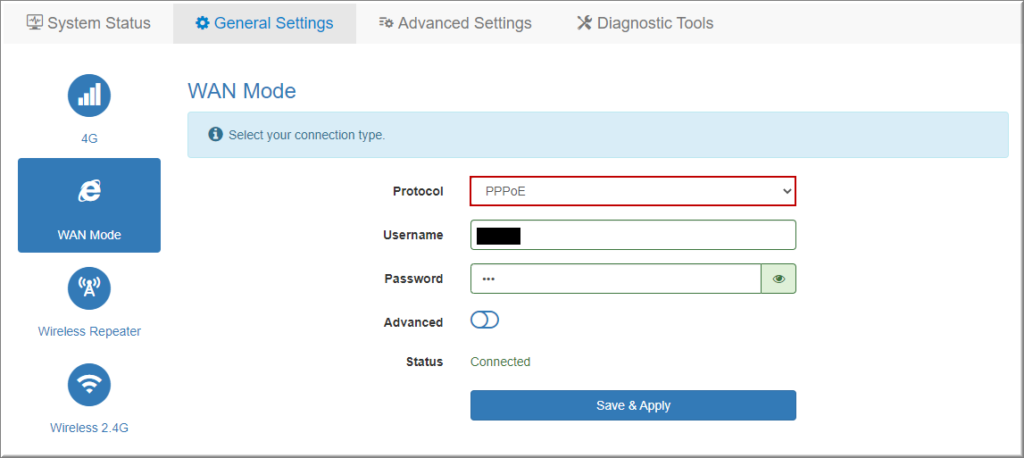
Task: Click the wrench icon beside Diagnostic Tools
Action: click(585, 22)
